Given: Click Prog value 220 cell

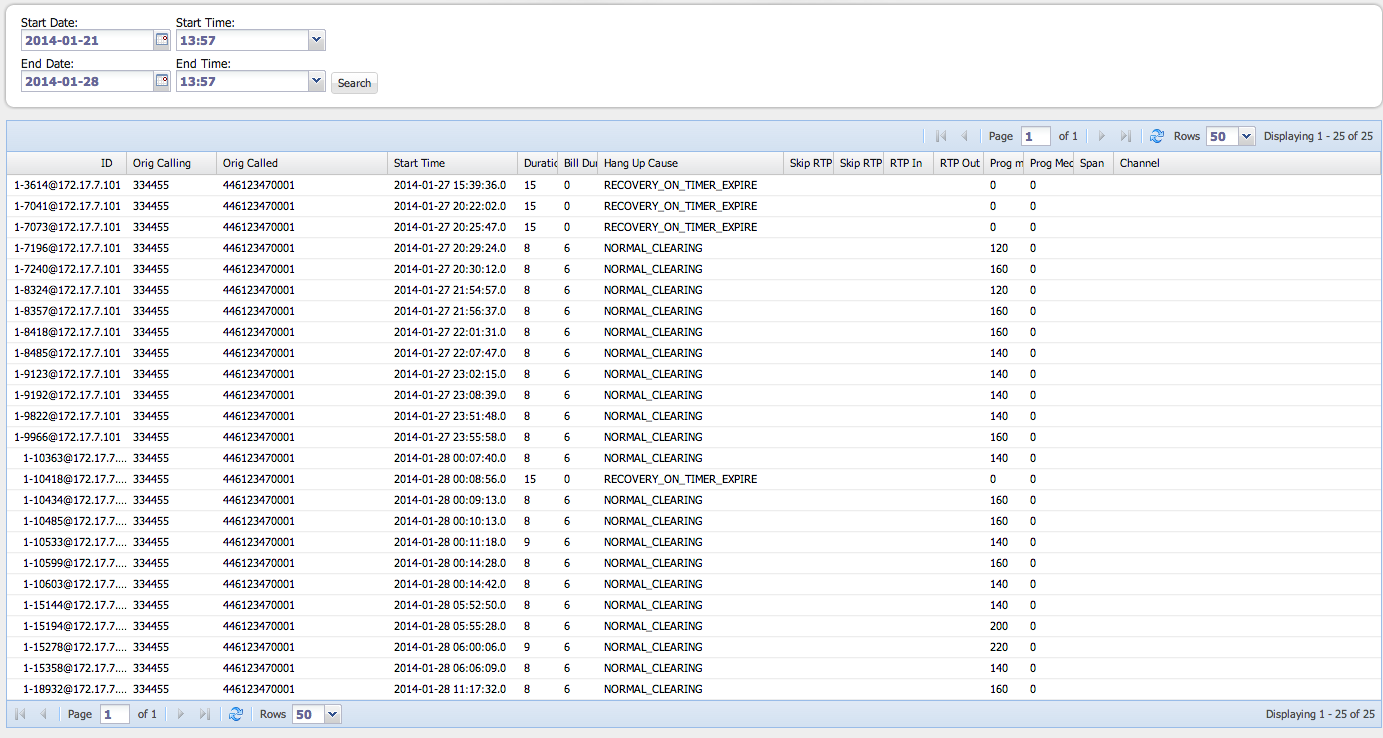Looking at the screenshot, I should [999, 647].
